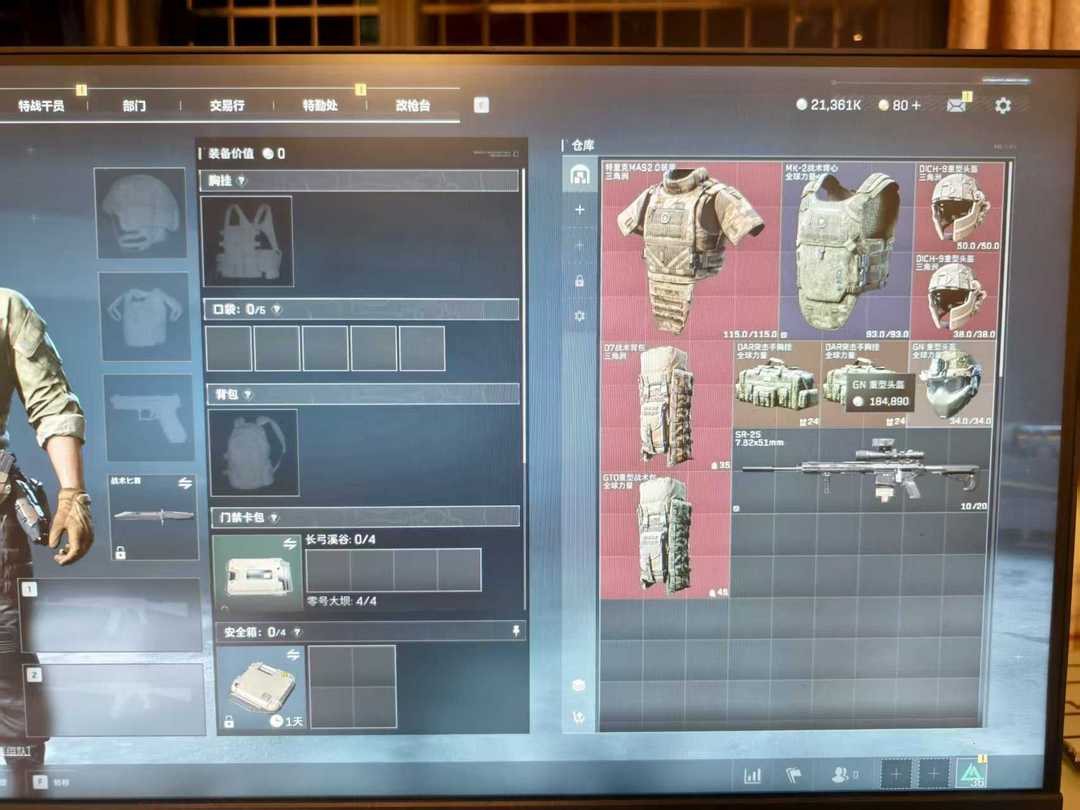Click the first empty 口袋 pocket slot
Image resolution: width=1080 pixels, height=810 pixels.
229,349
